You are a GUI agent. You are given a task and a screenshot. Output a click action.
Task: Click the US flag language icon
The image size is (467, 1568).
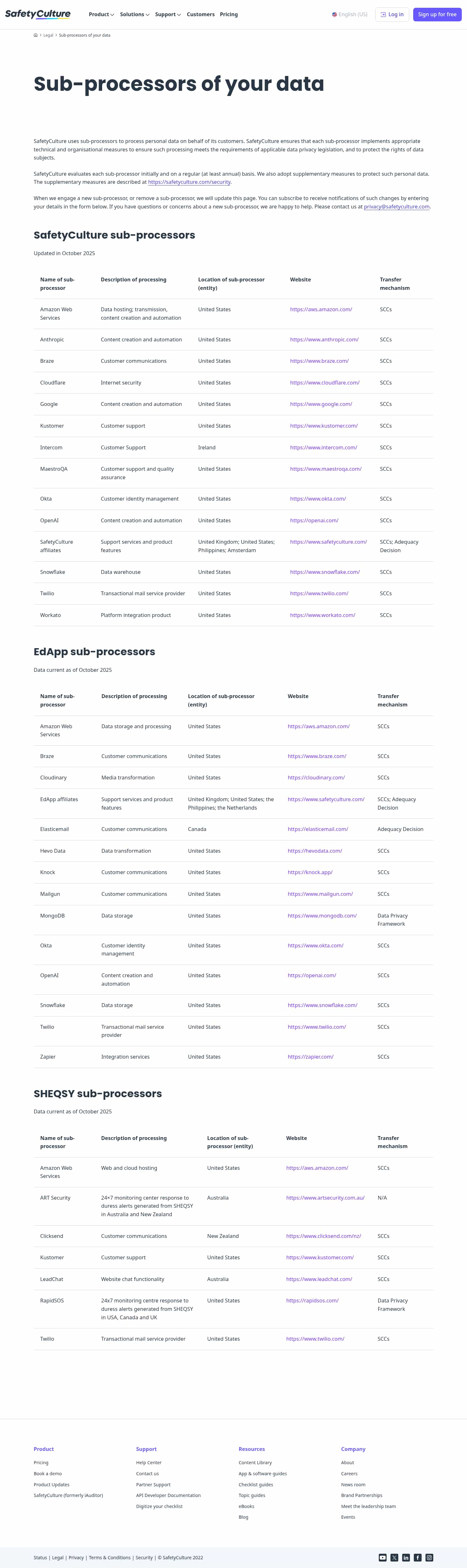pyautogui.click(x=334, y=15)
